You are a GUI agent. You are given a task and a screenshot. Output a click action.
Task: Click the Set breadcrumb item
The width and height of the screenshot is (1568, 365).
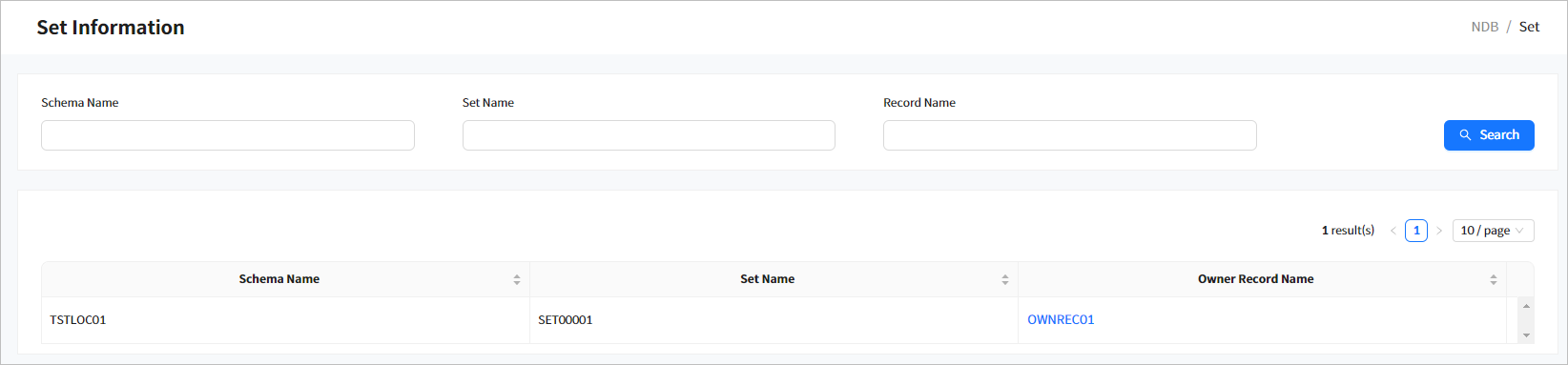(x=1529, y=27)
